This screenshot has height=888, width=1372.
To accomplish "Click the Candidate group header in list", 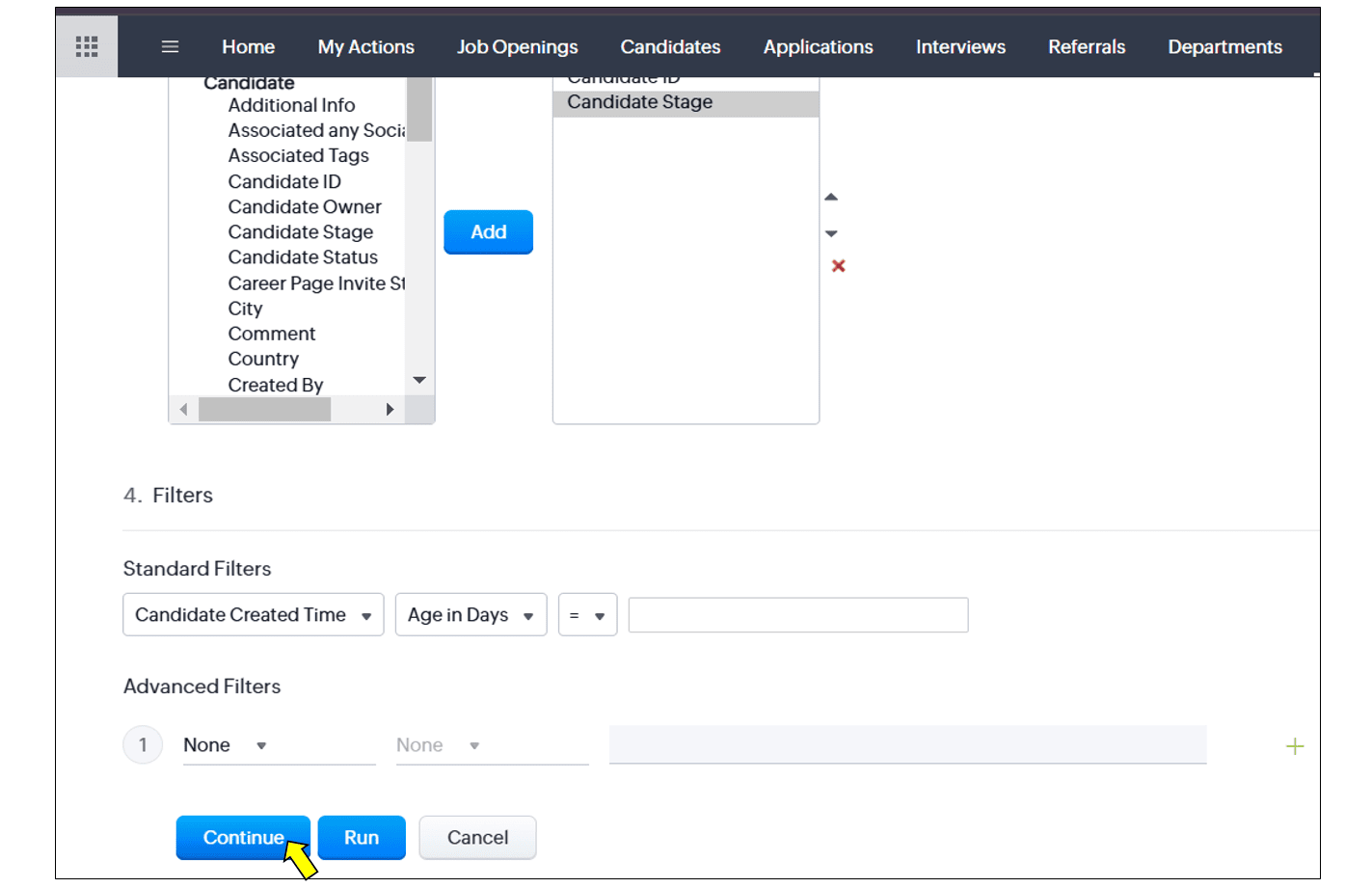I will click(x=249, y=84).
